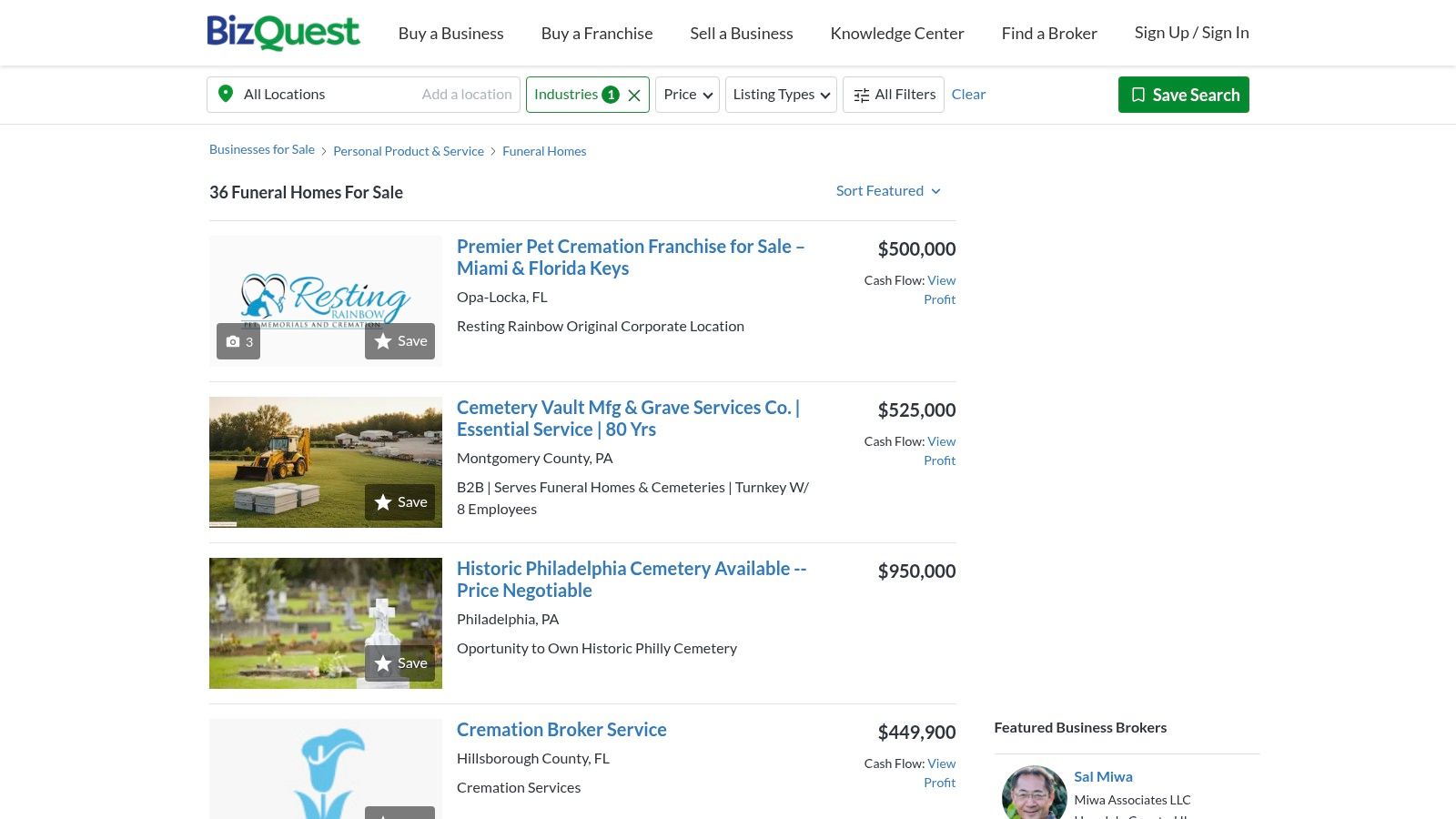
Task: Click Businesses for Sale breadcrumb
Action: (262, 149)
